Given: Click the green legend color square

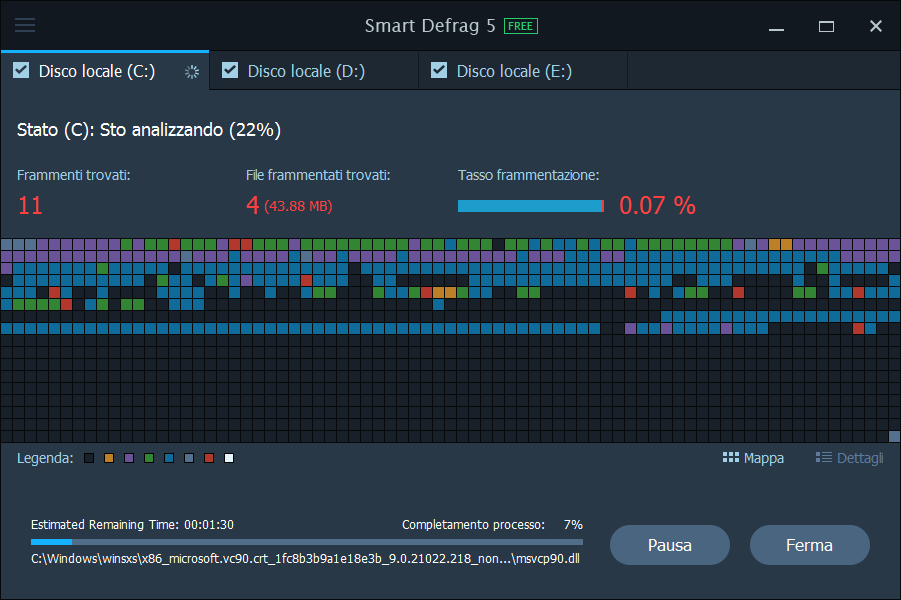Looking at the screenshot, I should coord(149,458).
